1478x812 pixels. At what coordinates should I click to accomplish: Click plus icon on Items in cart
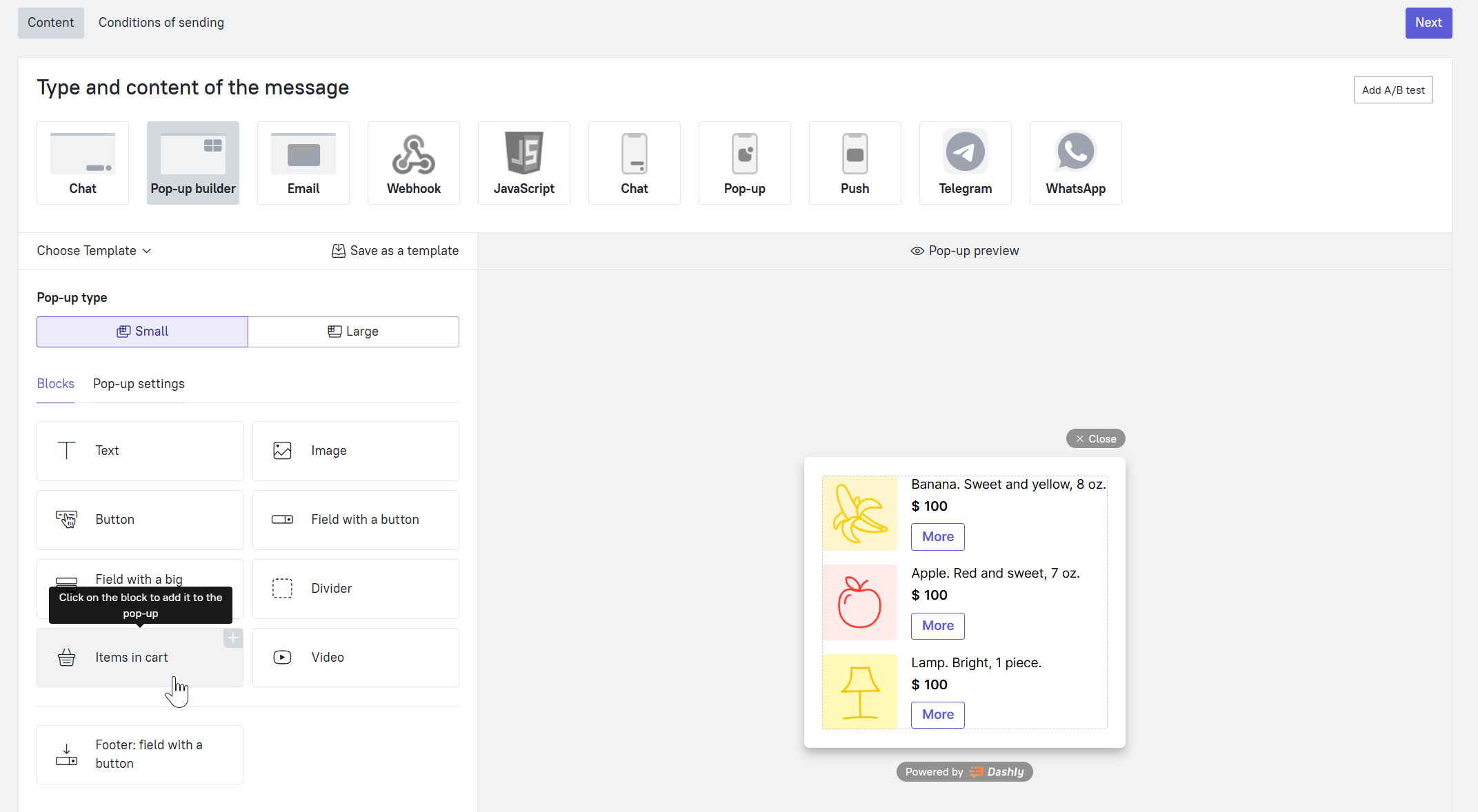click(x=233, y=638)
